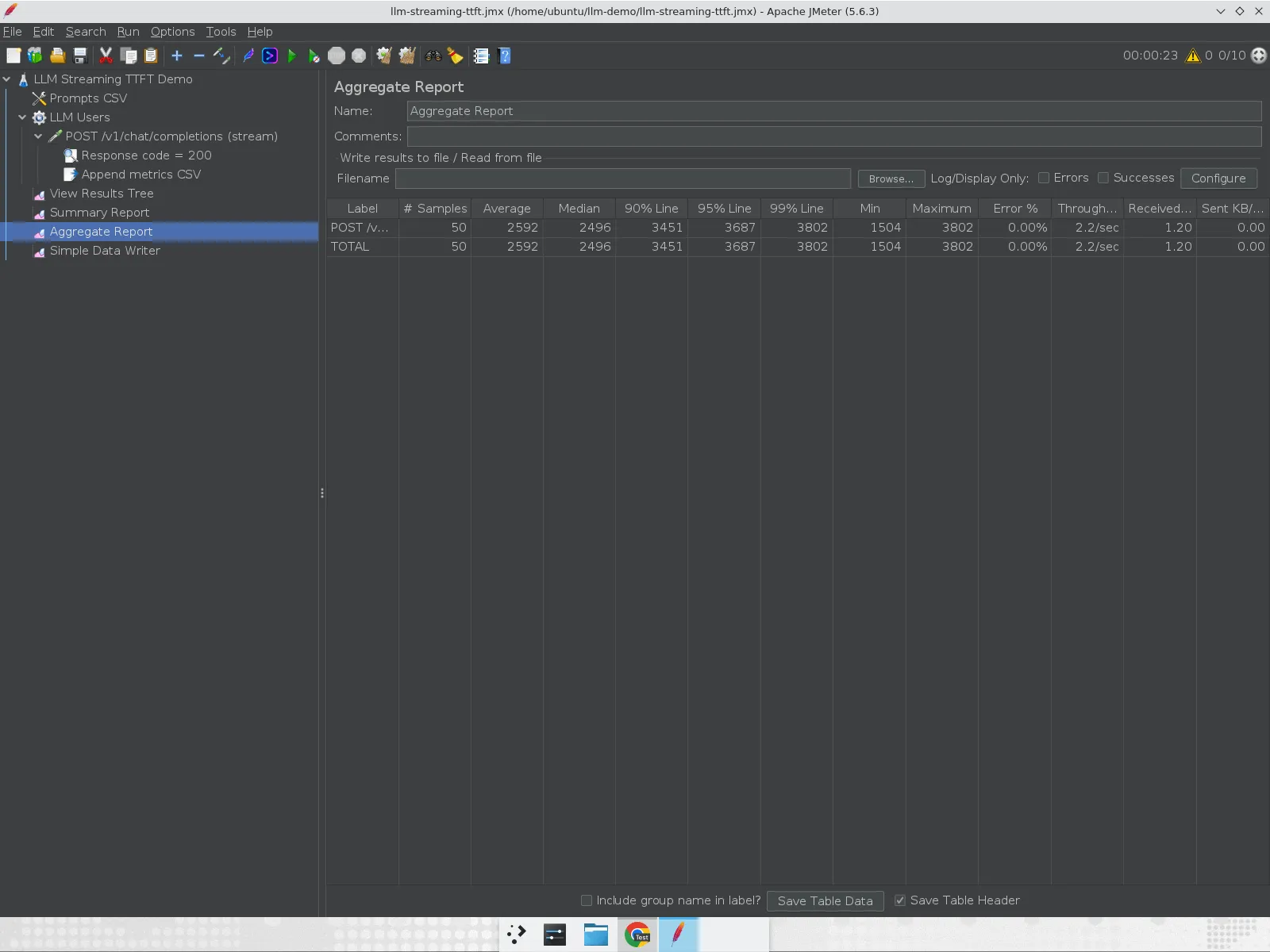Click the Name input field

pos(833,111)
